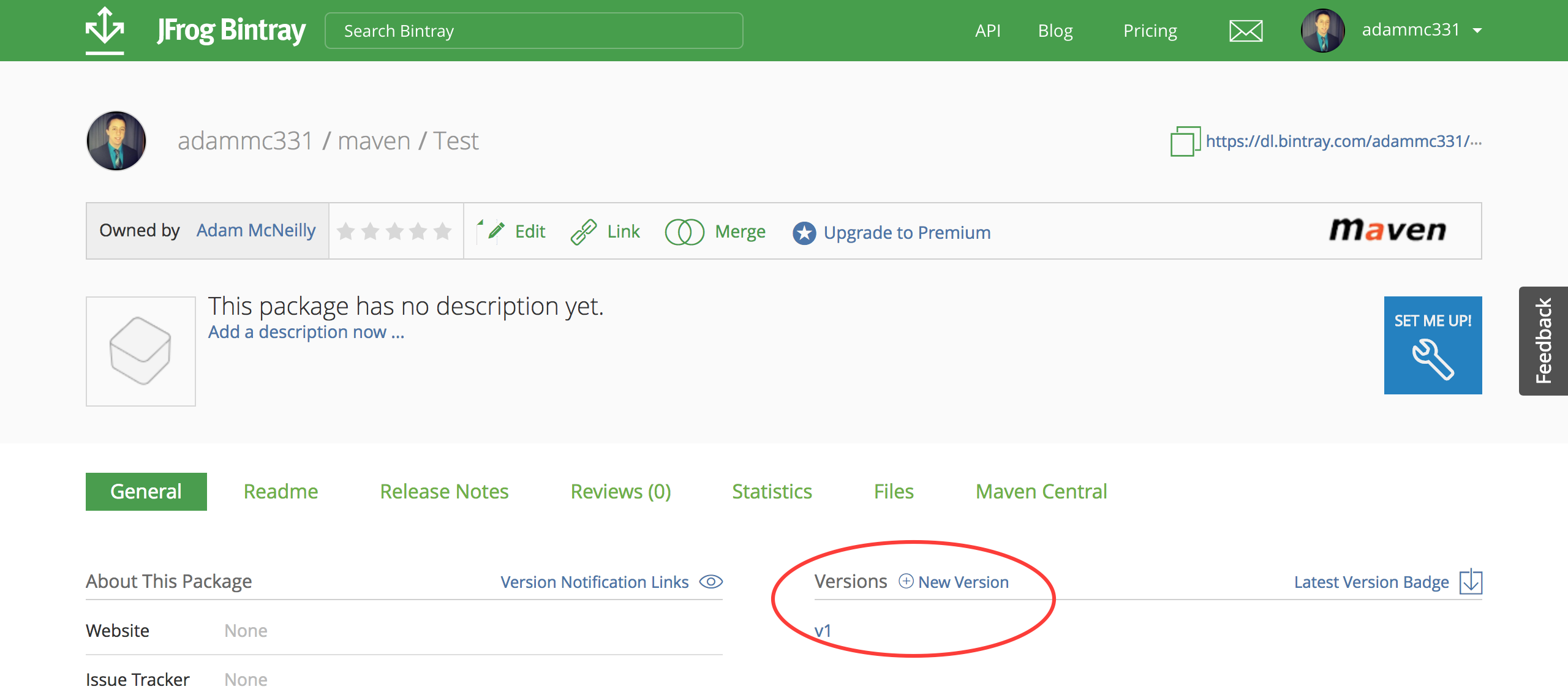
Task: Switch to the Release Notes tab
Action: coord(444,492)
